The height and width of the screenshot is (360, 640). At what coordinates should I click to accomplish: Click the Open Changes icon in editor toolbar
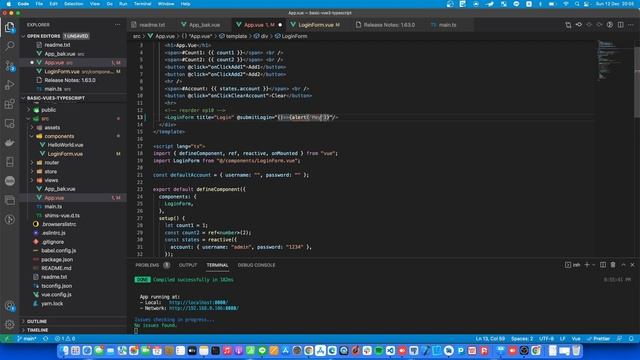point(568,25)
